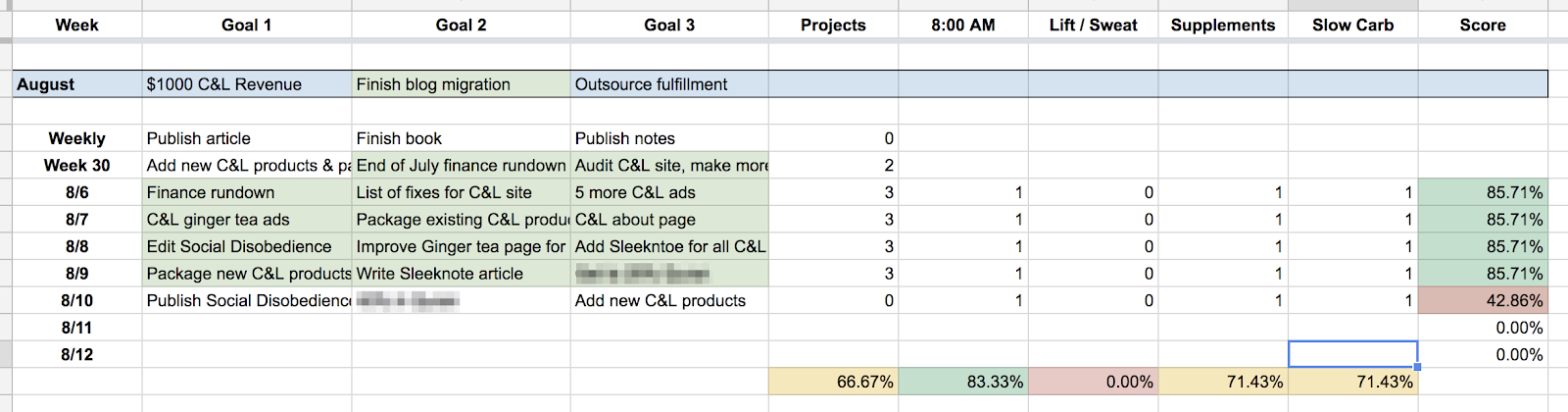Click Projects value 3 in 8/7 row
This screenshot has height=412, width=1568.
point(833,220)
